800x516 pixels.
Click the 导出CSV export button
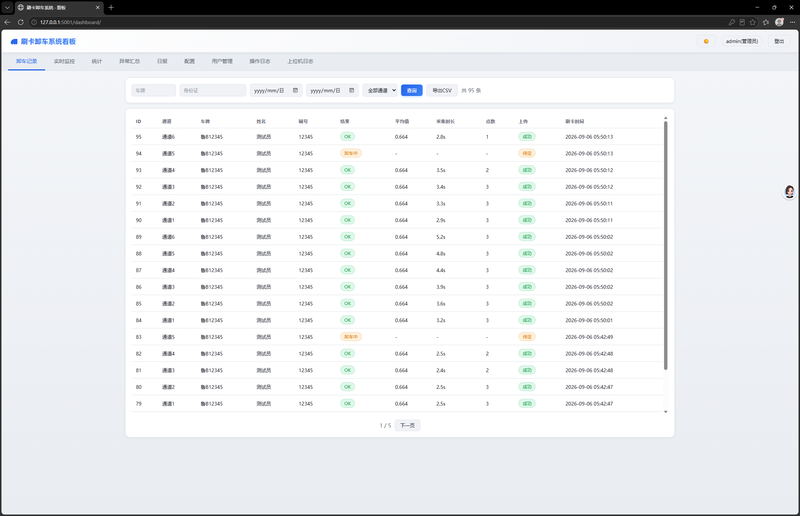[442, 90]
